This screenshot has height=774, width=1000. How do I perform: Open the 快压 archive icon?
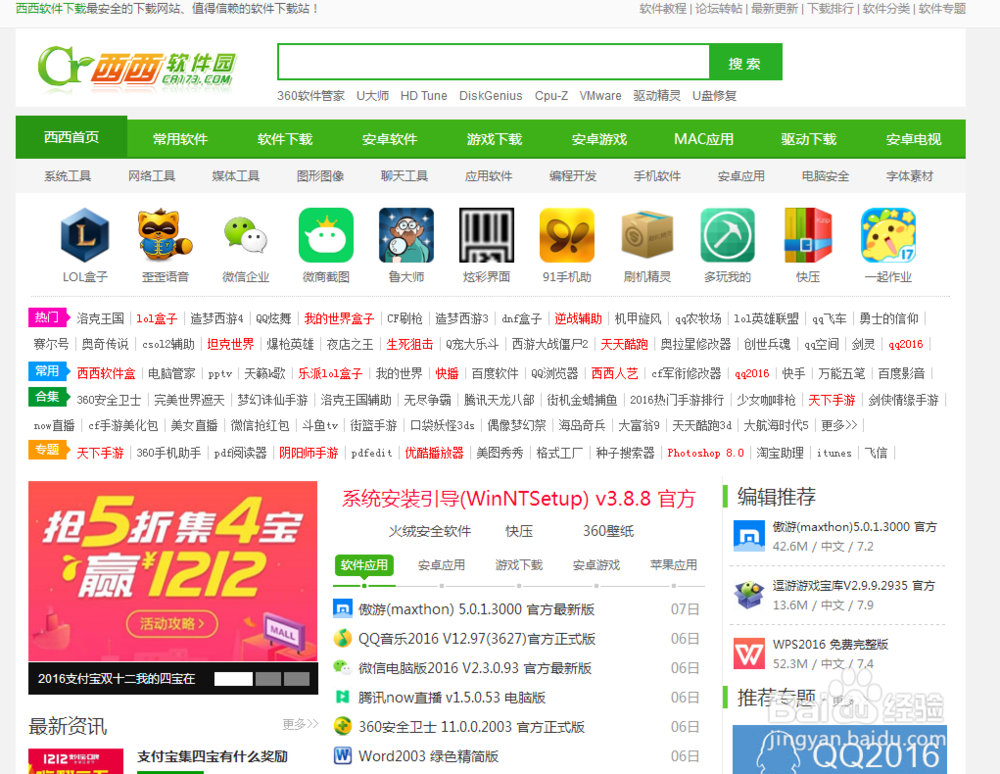click(808, 235)
